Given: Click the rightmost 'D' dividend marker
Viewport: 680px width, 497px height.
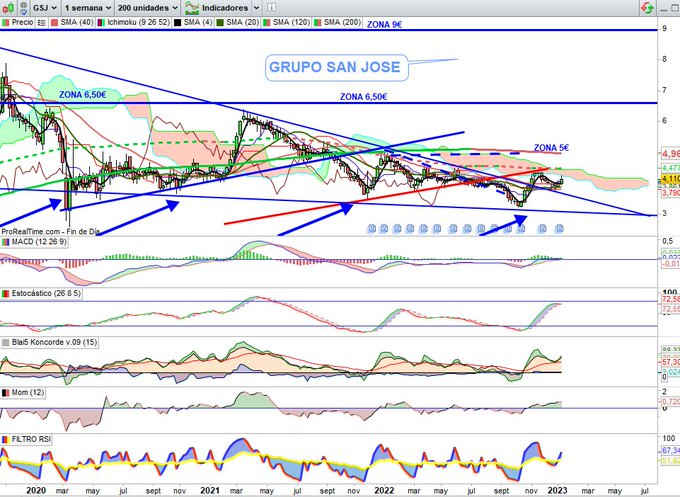Looking at the screenshot, I should [x=559, y=229].
